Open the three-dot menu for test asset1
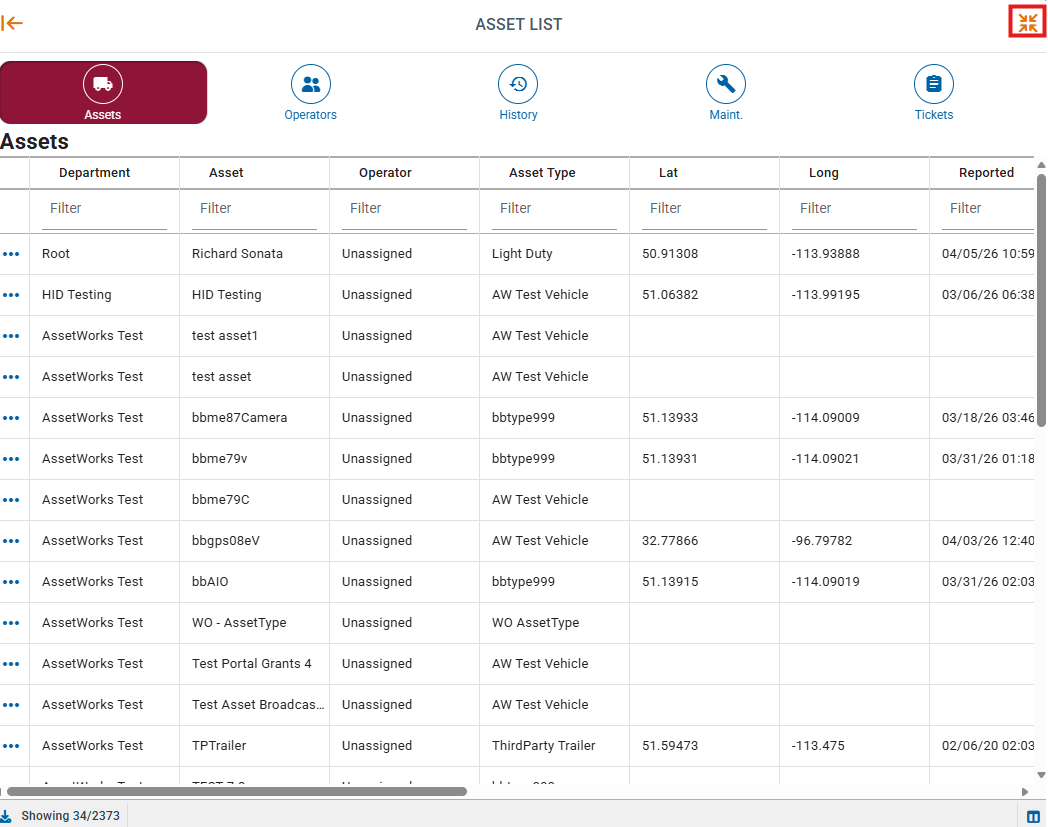The height and width of the screenshot is (827, 1048). tap(11, 336)
